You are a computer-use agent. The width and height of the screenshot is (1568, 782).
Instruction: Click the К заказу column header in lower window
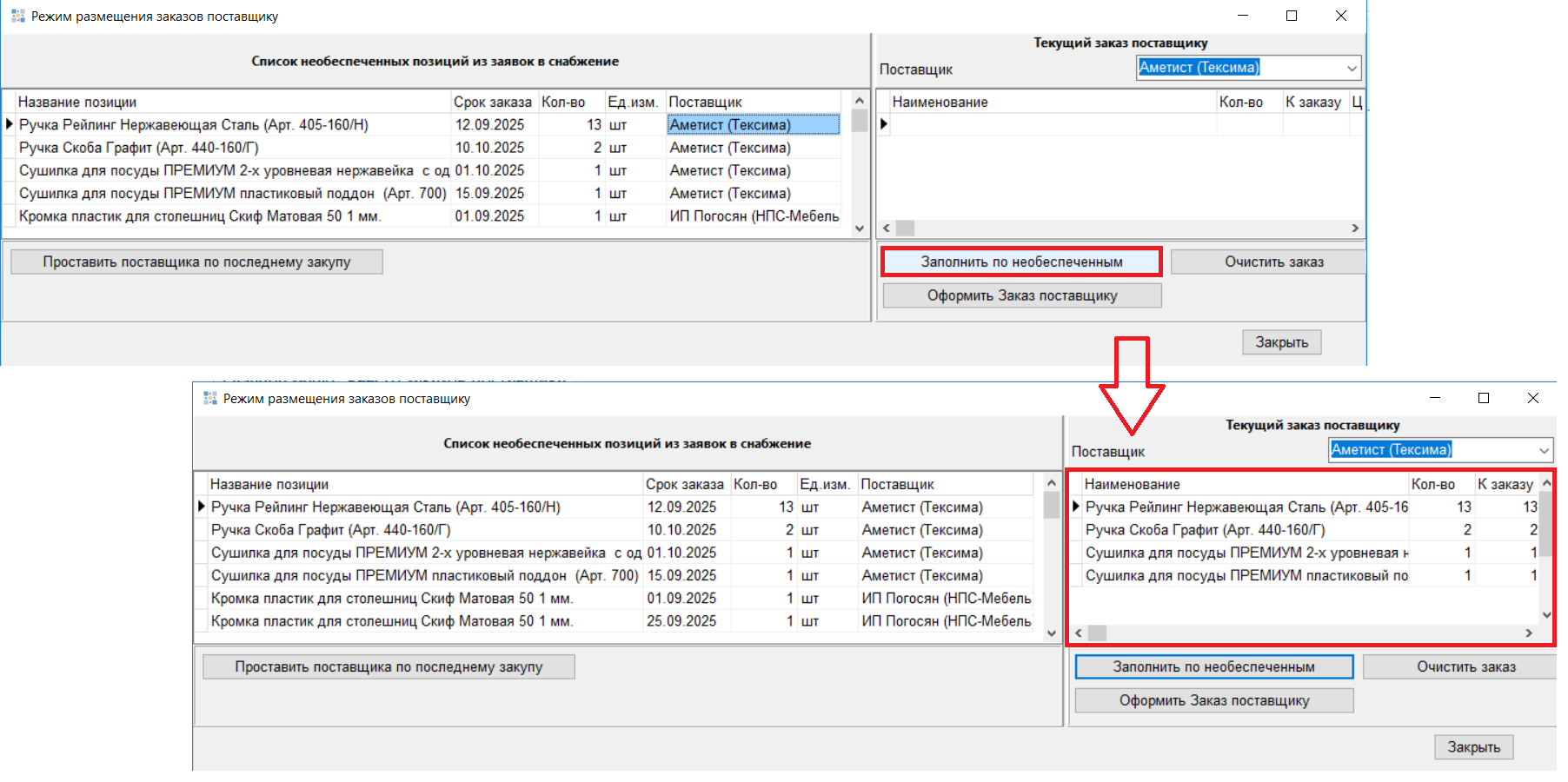(x=1505, y=485)
